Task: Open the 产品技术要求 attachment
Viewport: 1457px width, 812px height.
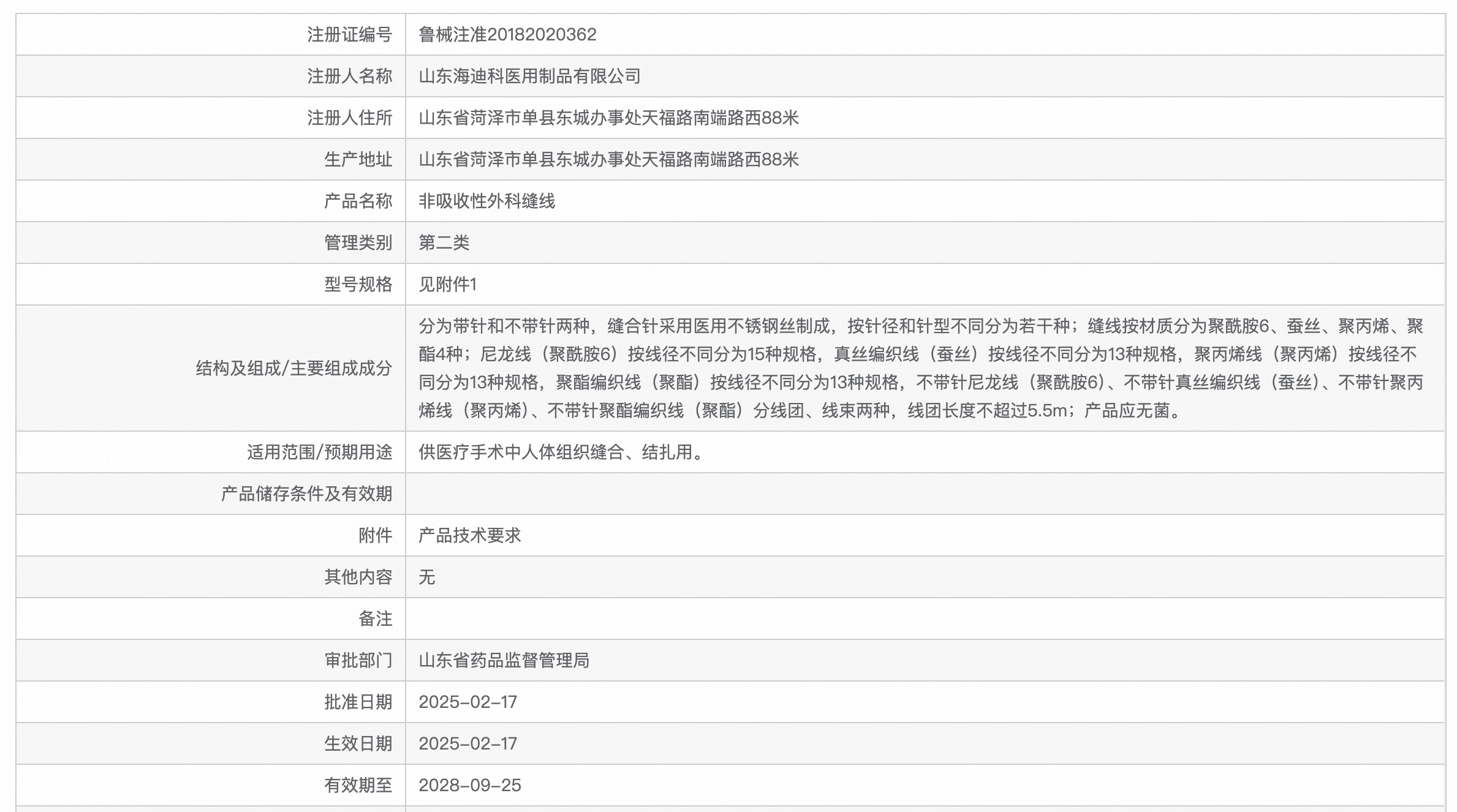Action: coord(472,535)
